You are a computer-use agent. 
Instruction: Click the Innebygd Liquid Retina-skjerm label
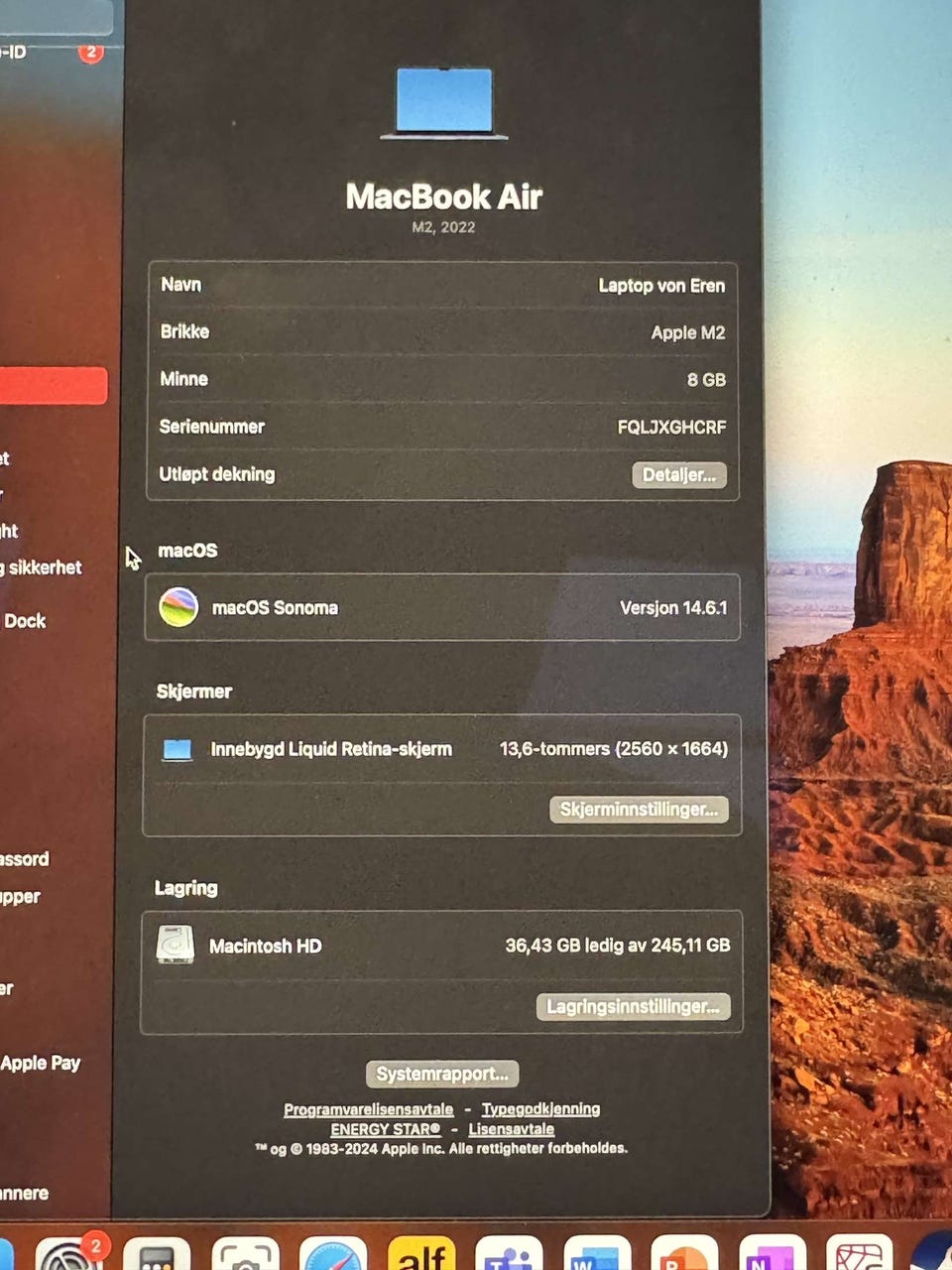[x=331, y=749]
